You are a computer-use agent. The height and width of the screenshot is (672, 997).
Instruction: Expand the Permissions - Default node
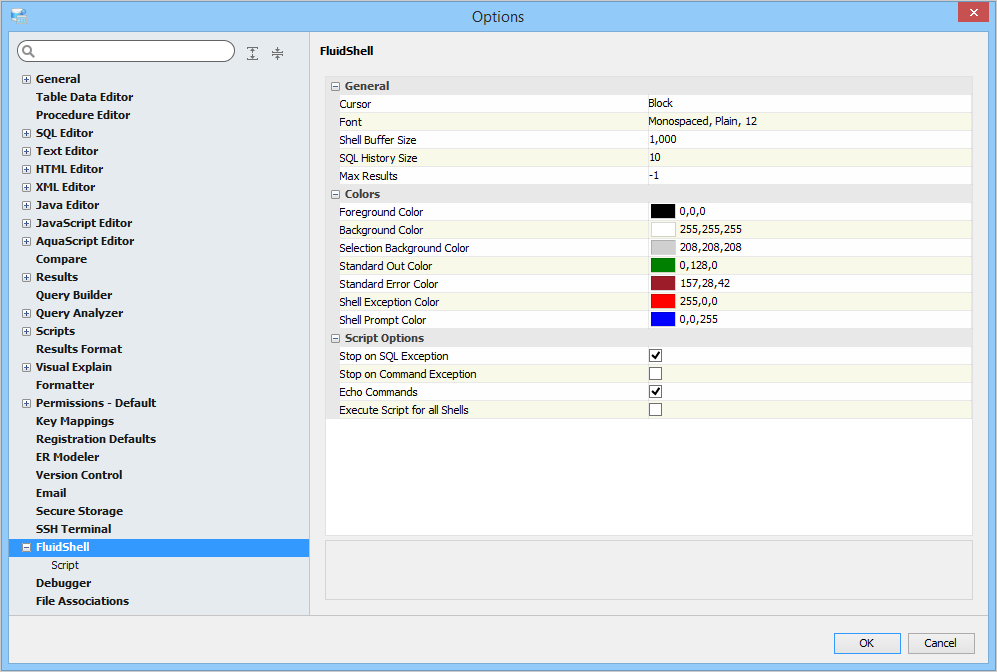(26, 403)
